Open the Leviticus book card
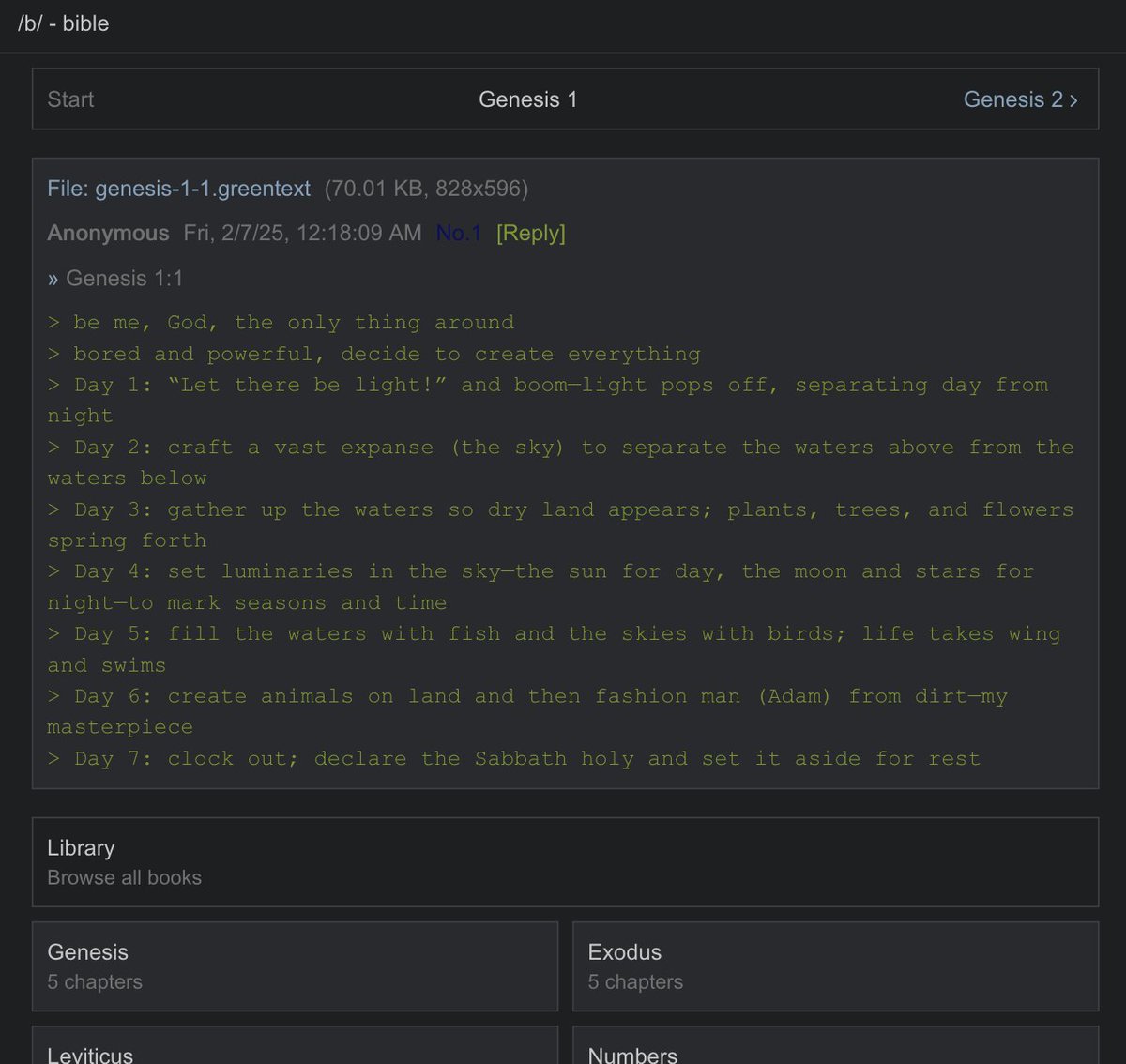 tap(295, 1045)
